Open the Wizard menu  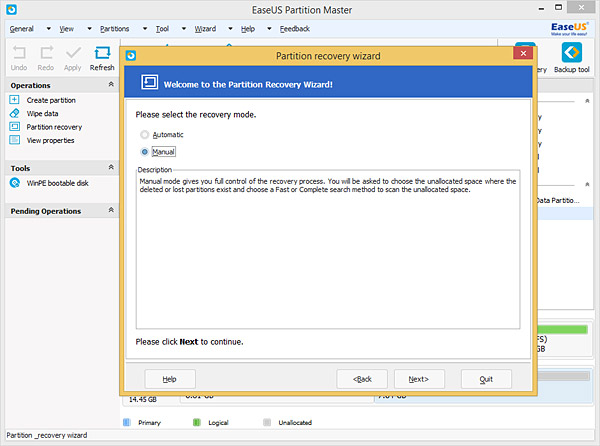205,29
